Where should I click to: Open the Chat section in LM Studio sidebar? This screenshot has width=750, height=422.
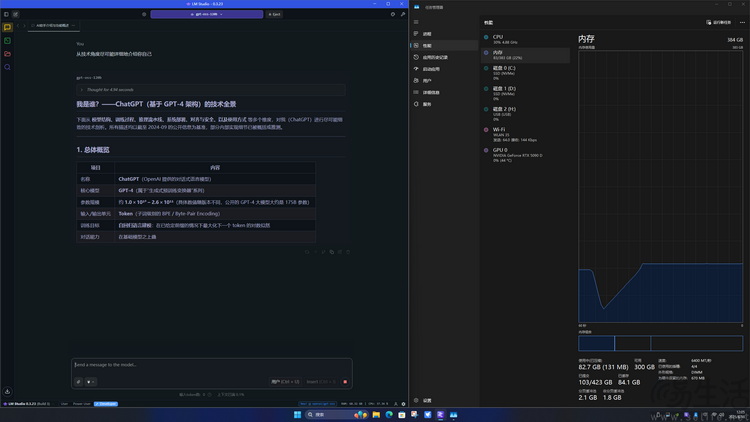pos(7,28)
